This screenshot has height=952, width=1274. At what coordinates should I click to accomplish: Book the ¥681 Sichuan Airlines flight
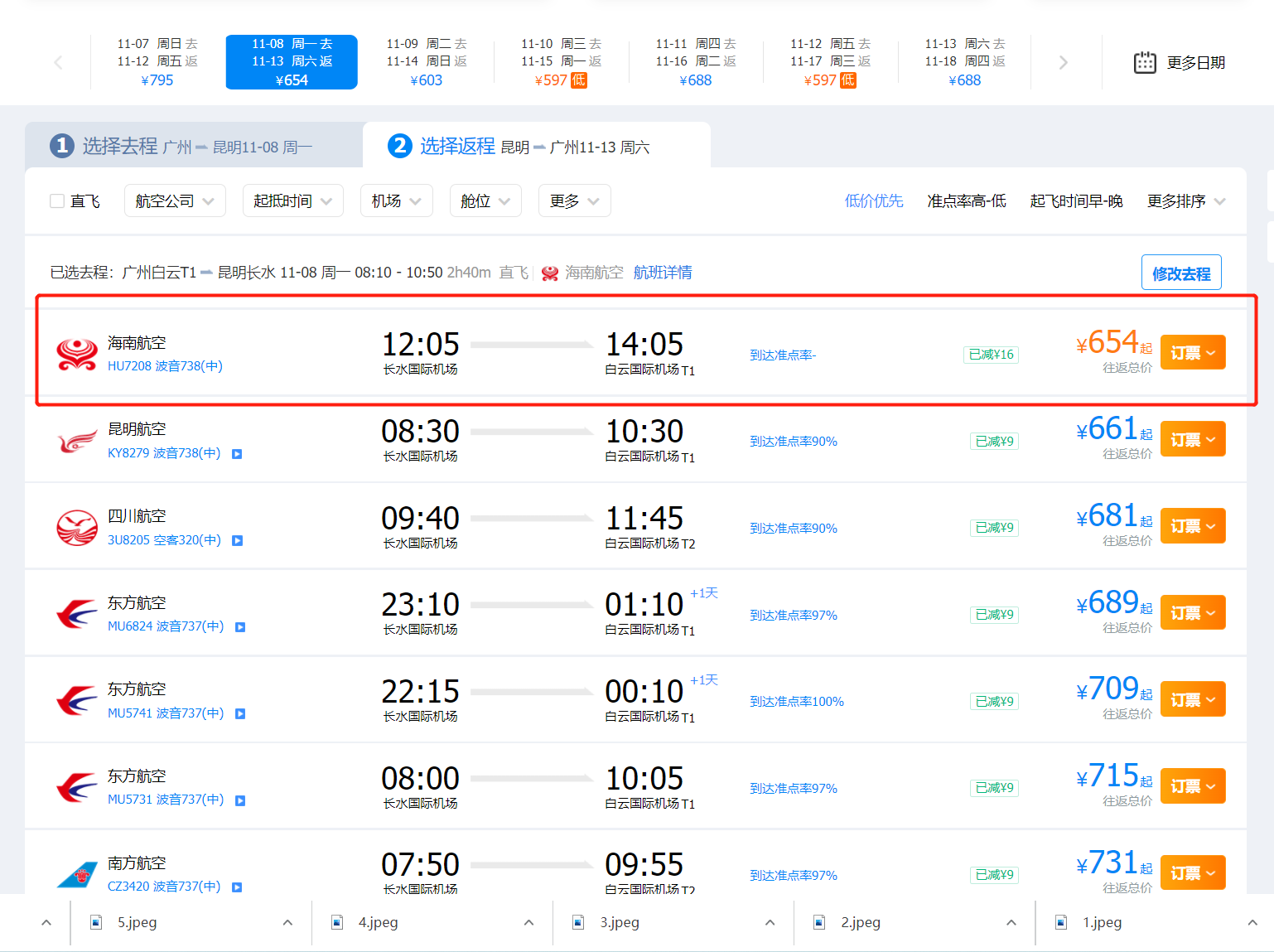point(1193,526)
